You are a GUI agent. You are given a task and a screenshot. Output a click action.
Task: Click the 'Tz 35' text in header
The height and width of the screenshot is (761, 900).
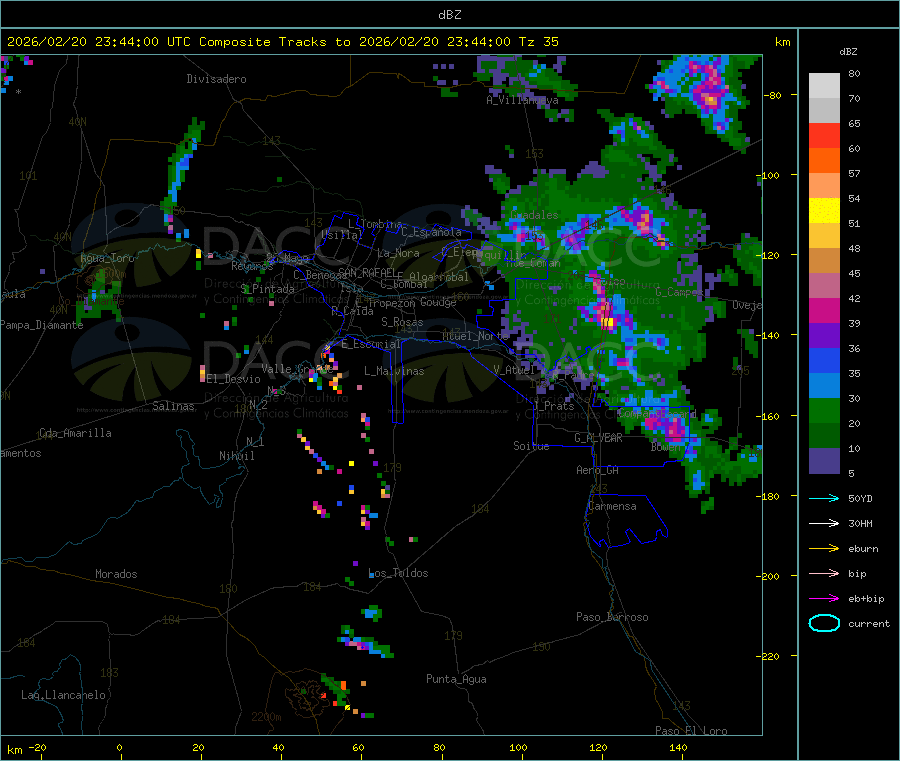pyautogui.click(x=538, y=42)
